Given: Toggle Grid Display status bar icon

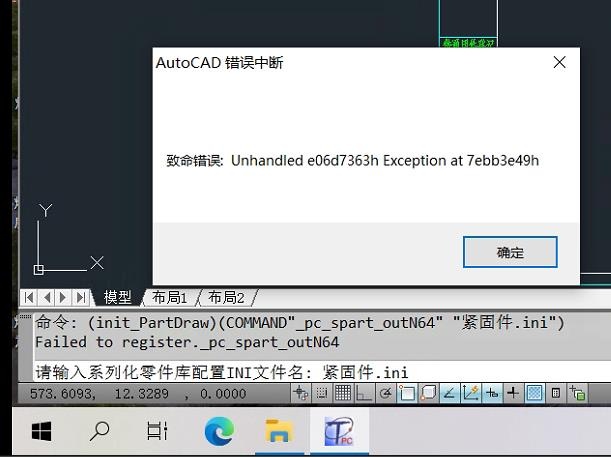Looking at the screenshot, I should [x=343, y=393].
